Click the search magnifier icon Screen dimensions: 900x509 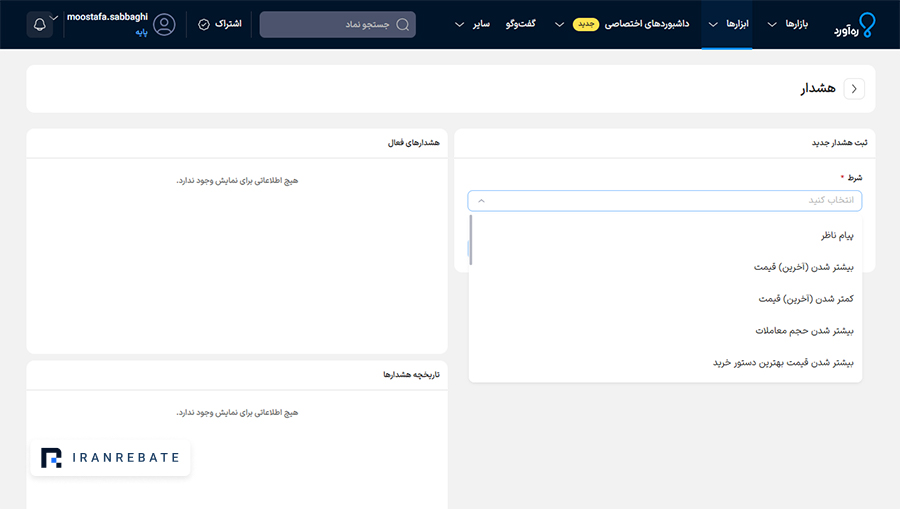tap(403, 25)
